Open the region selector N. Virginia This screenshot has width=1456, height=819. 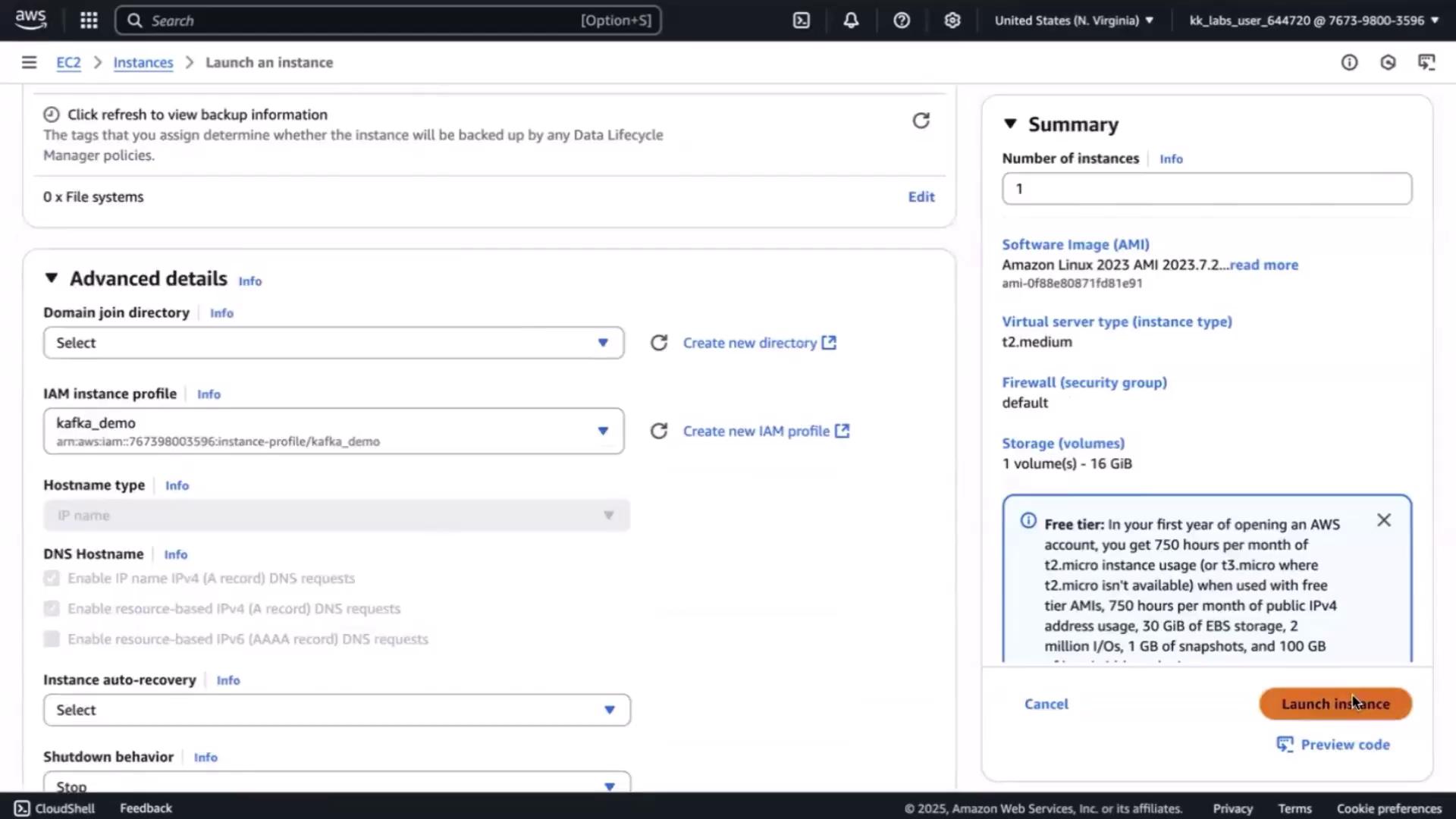tap(1074, 20)
